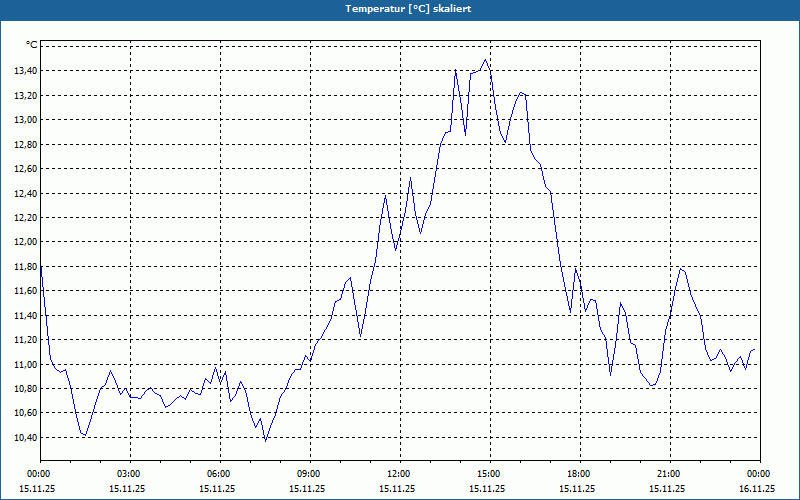Select the 13,20 y-axis value

[x=25, y=95]
